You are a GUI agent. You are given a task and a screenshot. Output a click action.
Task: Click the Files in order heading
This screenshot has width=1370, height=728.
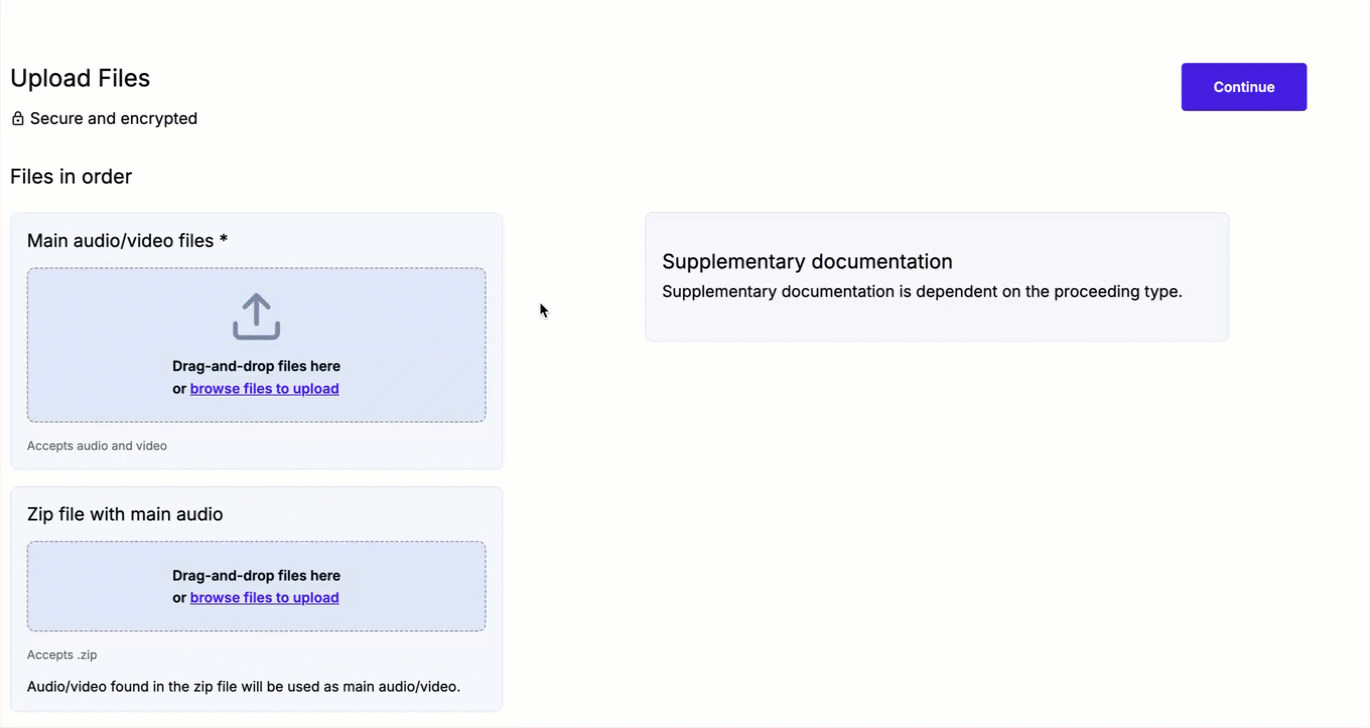pyautogui.click(x=71, y=177)
